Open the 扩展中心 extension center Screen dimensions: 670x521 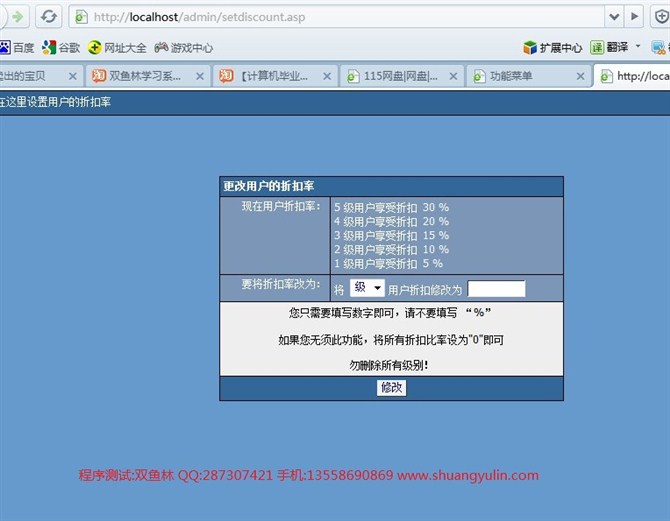point(552,47)
